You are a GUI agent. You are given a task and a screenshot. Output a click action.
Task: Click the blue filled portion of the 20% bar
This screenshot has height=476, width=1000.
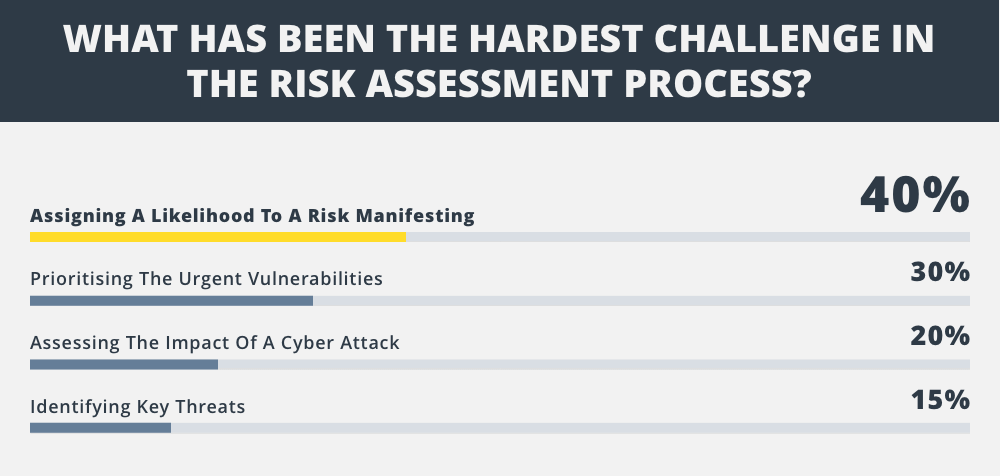point(124,364)
